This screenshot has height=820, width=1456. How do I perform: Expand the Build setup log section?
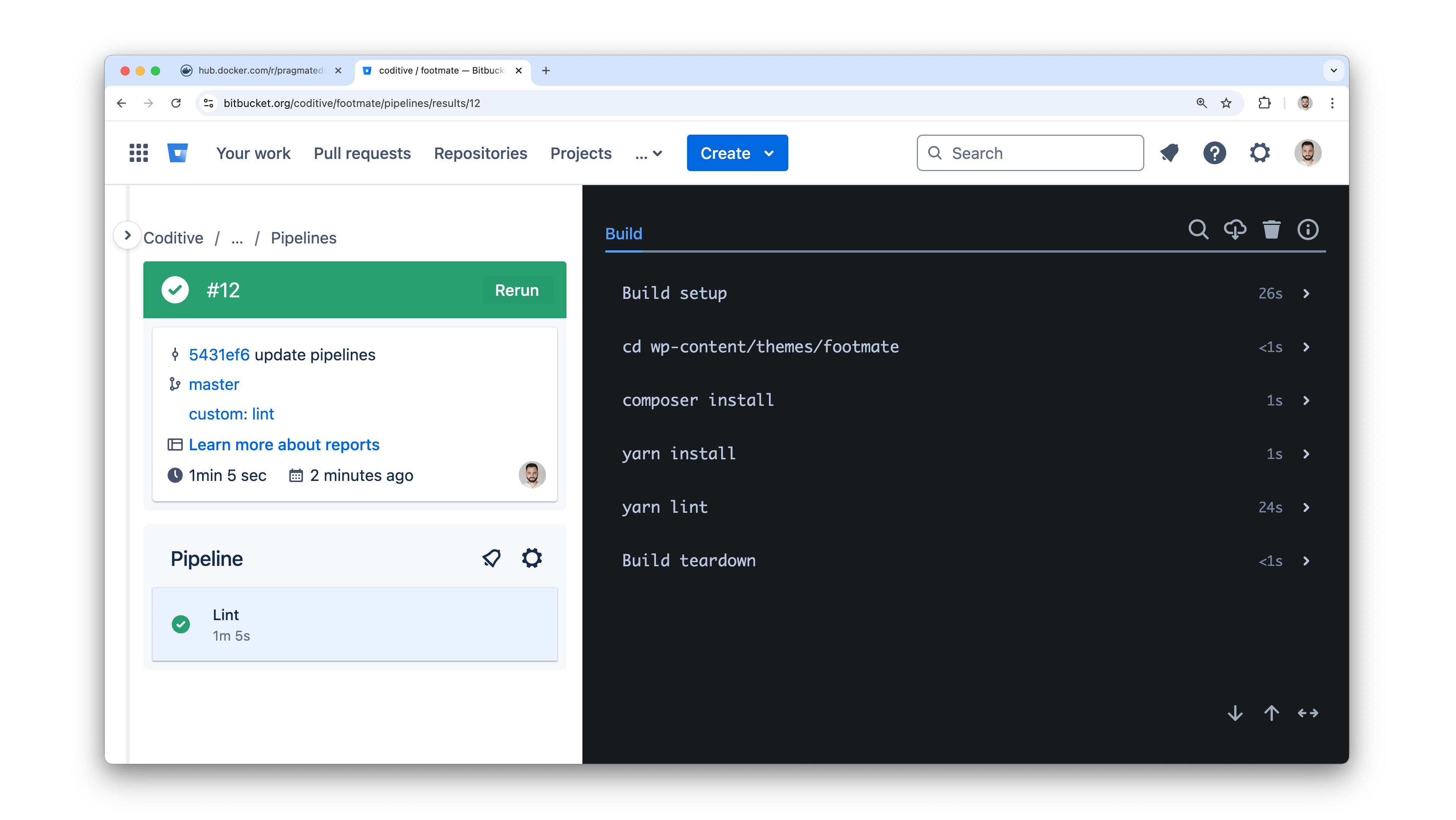pyautogui.click(x=965, y=293)
